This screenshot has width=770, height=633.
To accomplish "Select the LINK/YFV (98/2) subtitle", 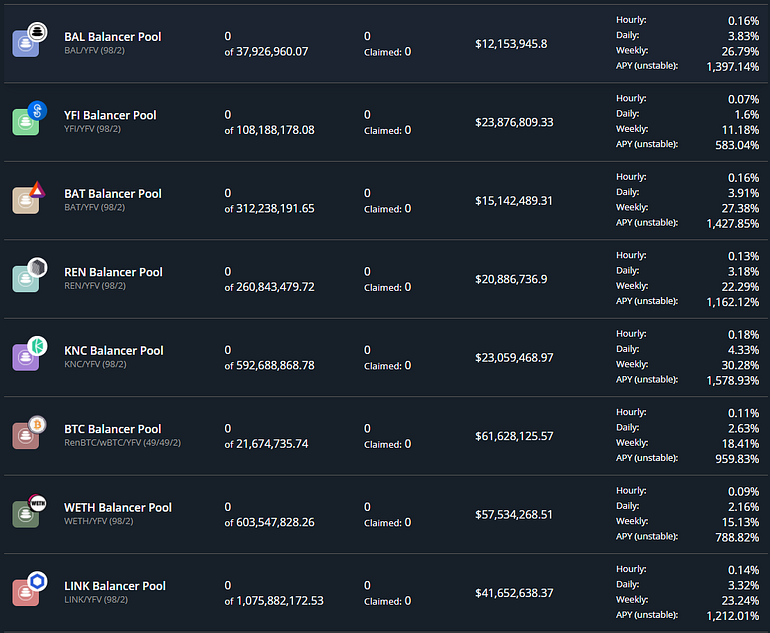I will [x=96, y=600].
